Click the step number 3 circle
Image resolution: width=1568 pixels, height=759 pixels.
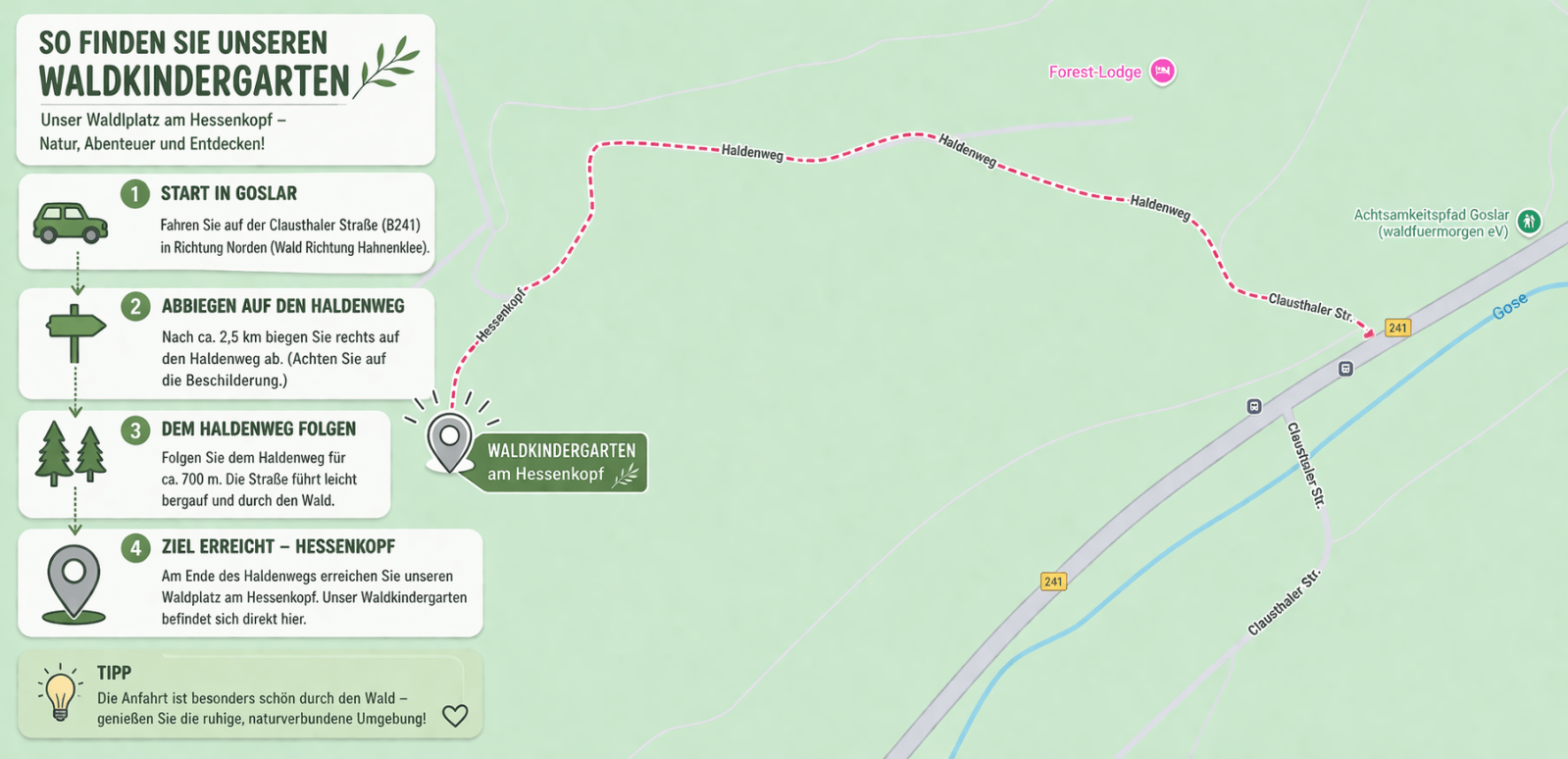point(135,430)
